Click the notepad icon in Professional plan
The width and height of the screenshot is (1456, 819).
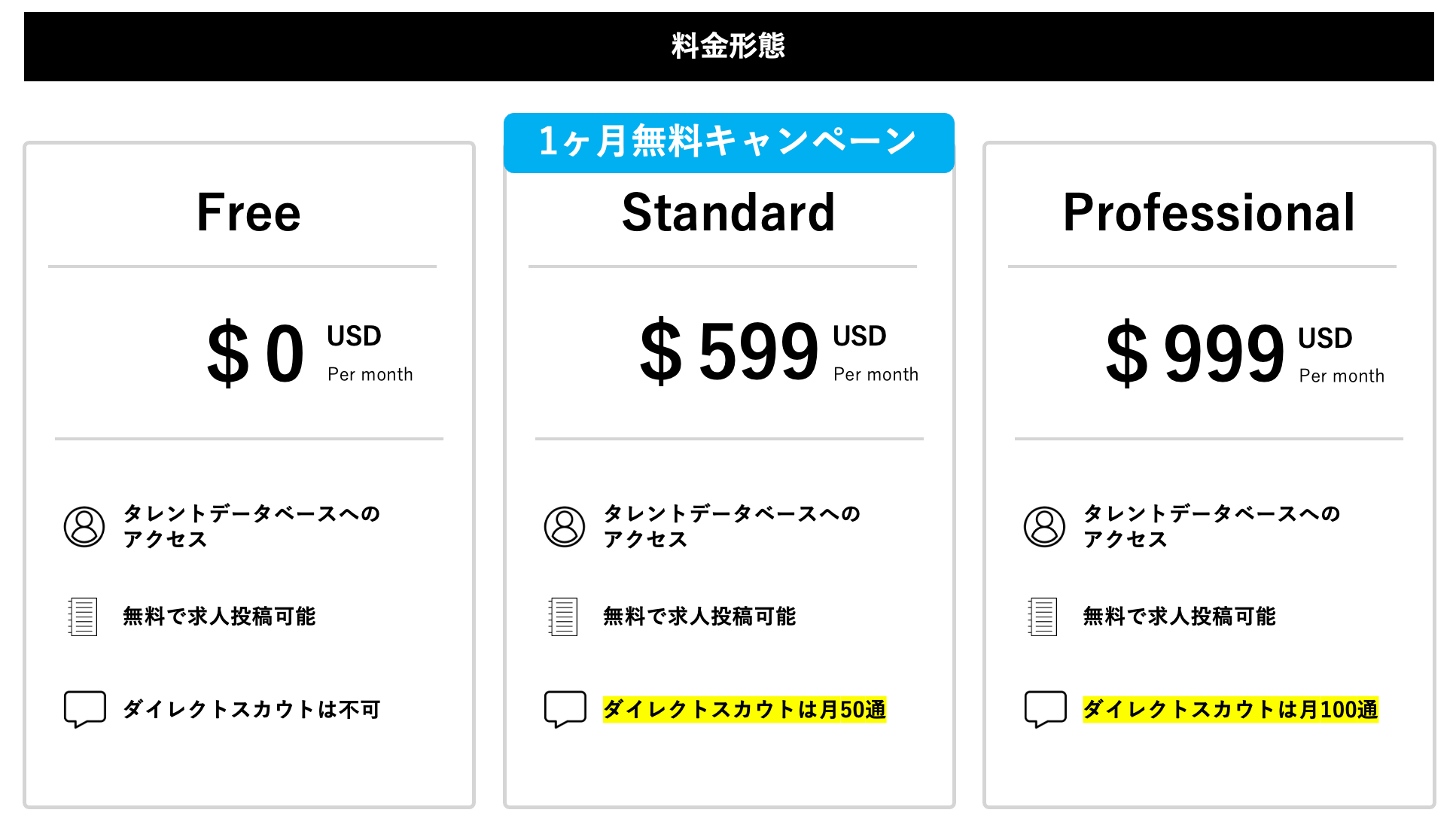click(1043, 617)
